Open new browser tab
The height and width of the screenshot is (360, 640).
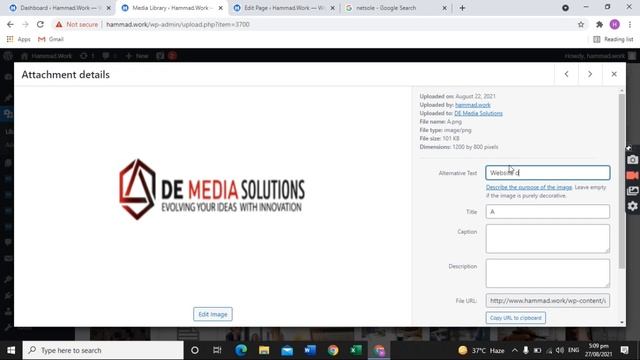point(462,8)
